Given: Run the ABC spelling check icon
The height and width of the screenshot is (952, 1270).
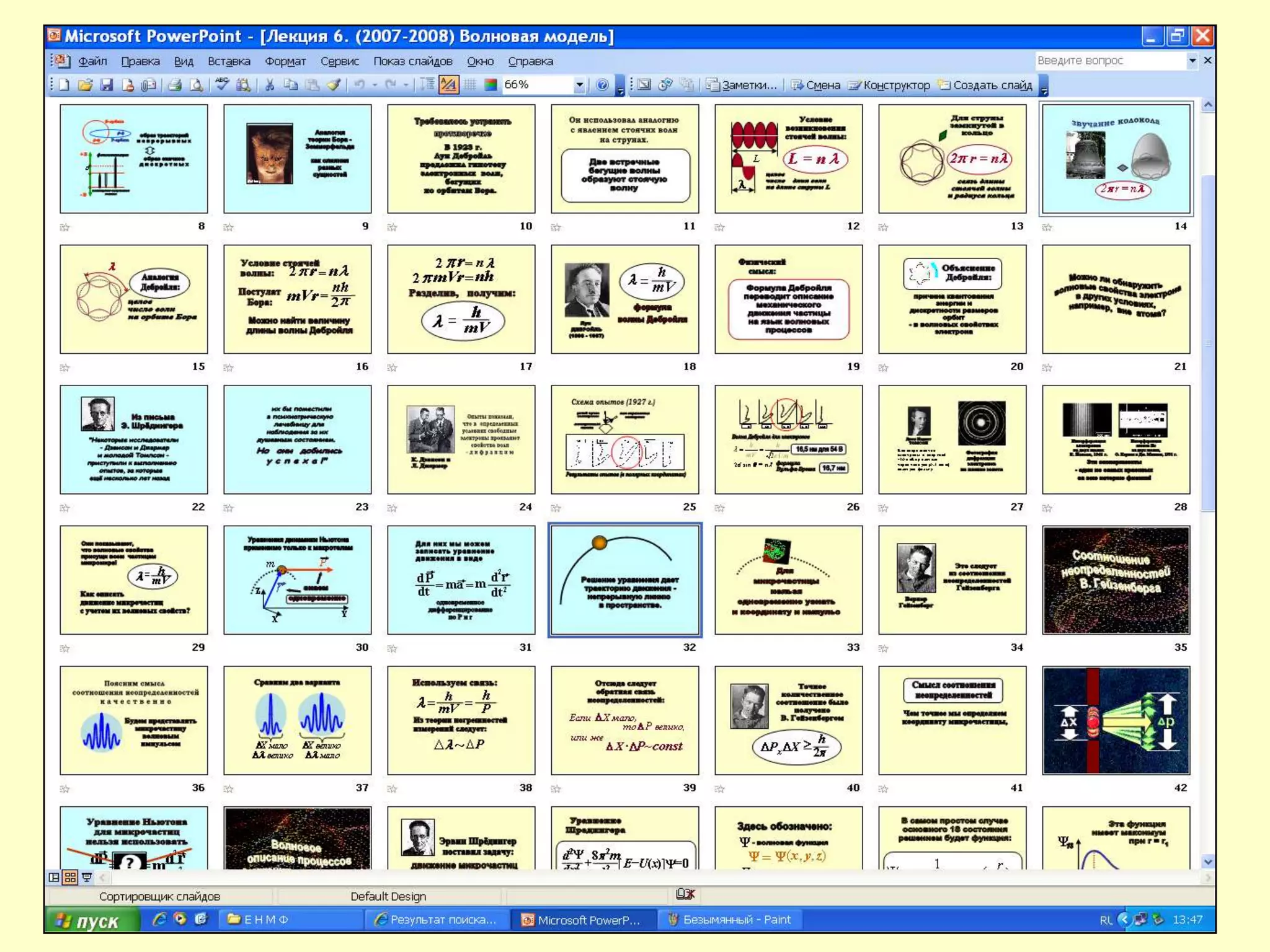Looking at the screenshot, I should (222, 85).
